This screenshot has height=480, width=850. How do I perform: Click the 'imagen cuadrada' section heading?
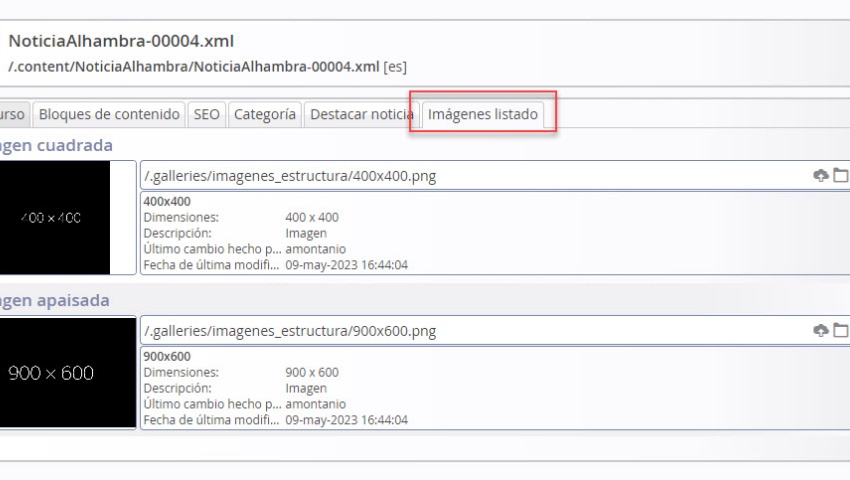(x=56, y=145)
